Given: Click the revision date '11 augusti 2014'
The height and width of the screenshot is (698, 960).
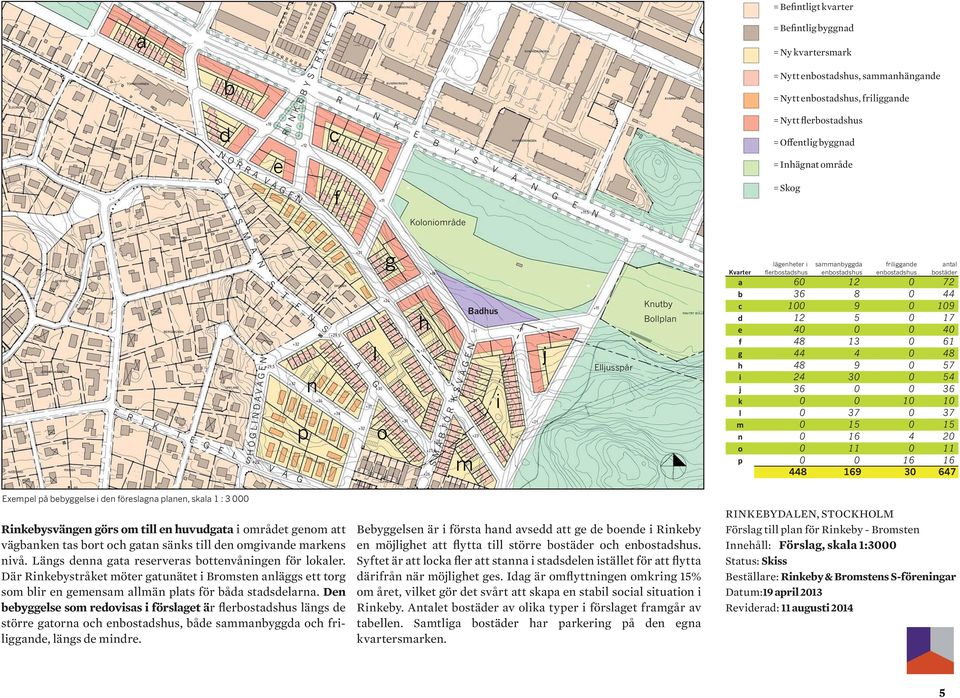Looking at the screenshot, I should point(817,608).
